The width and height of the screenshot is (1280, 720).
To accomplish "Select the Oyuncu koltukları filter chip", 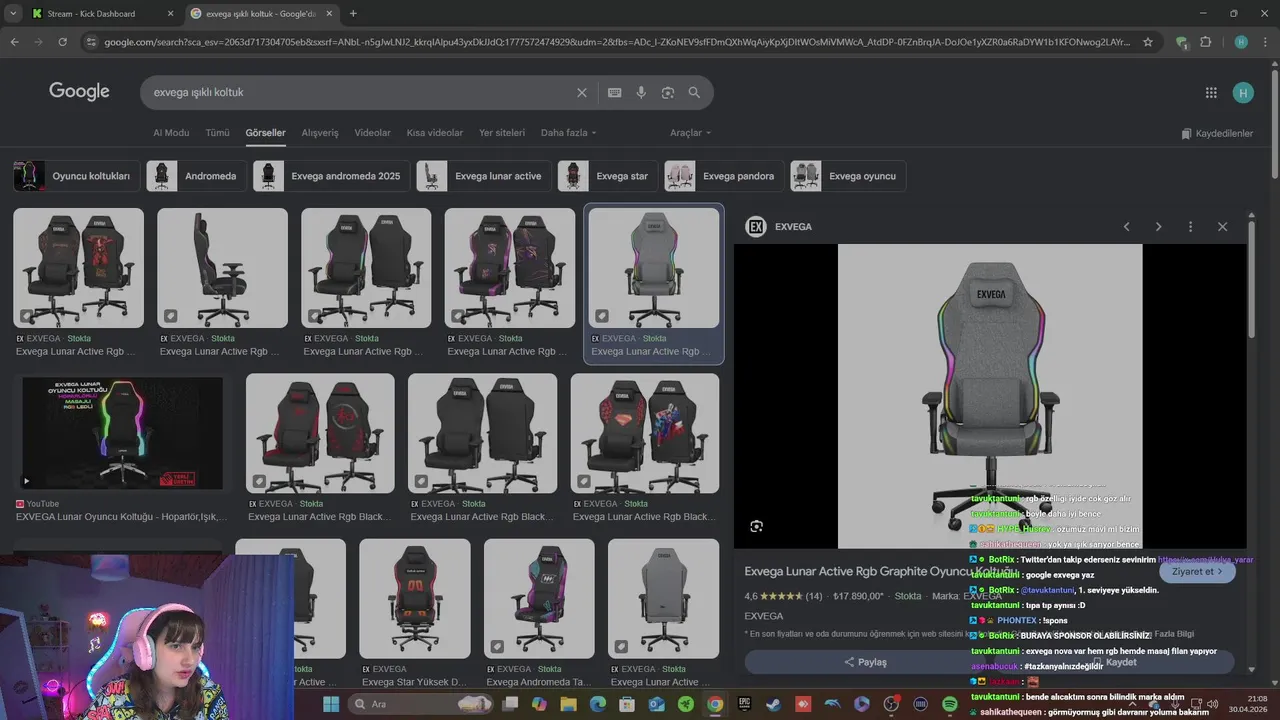I will [x=75, y=176].
